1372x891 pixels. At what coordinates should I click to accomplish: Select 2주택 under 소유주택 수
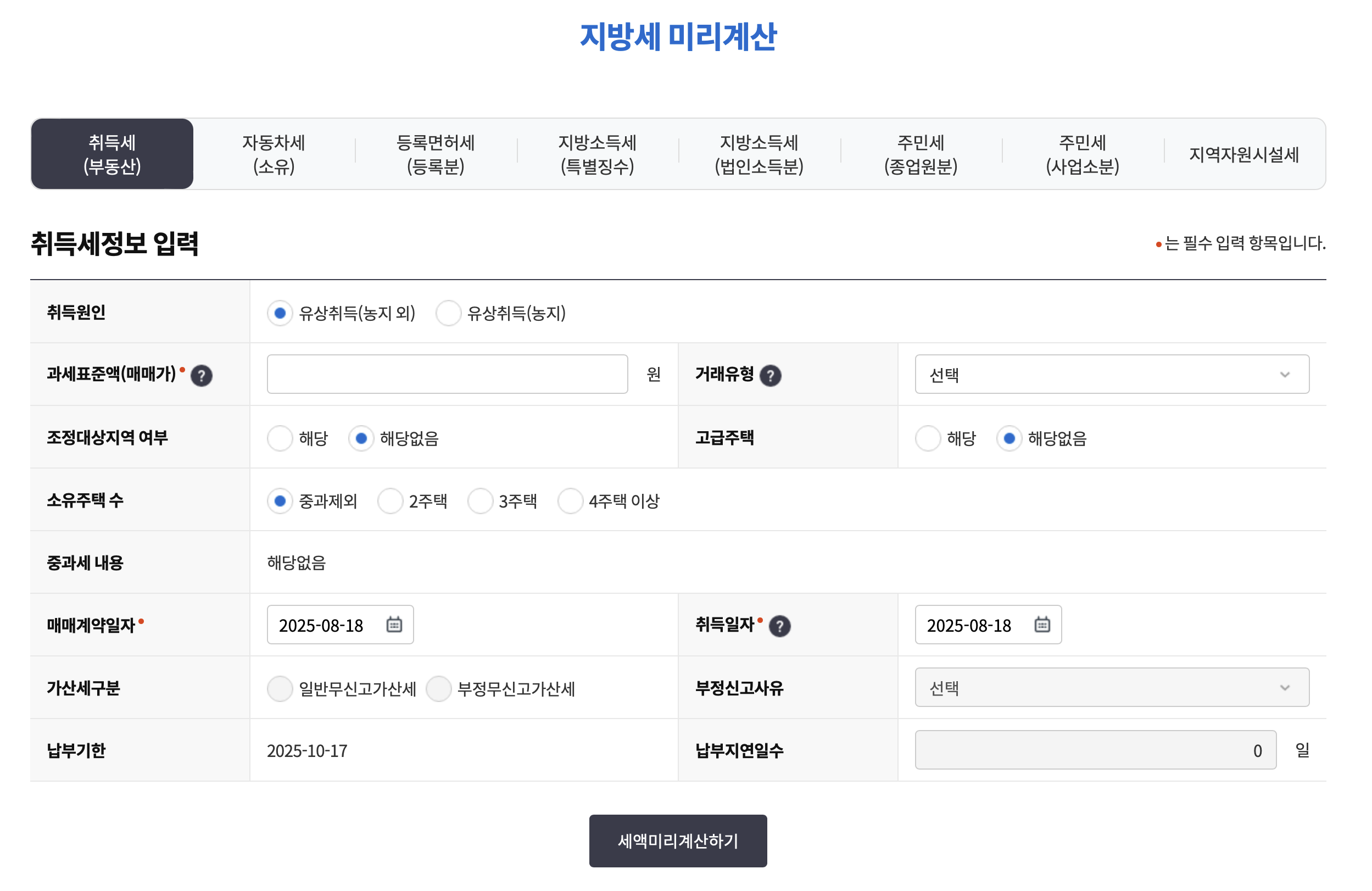[x=391, y=501]
